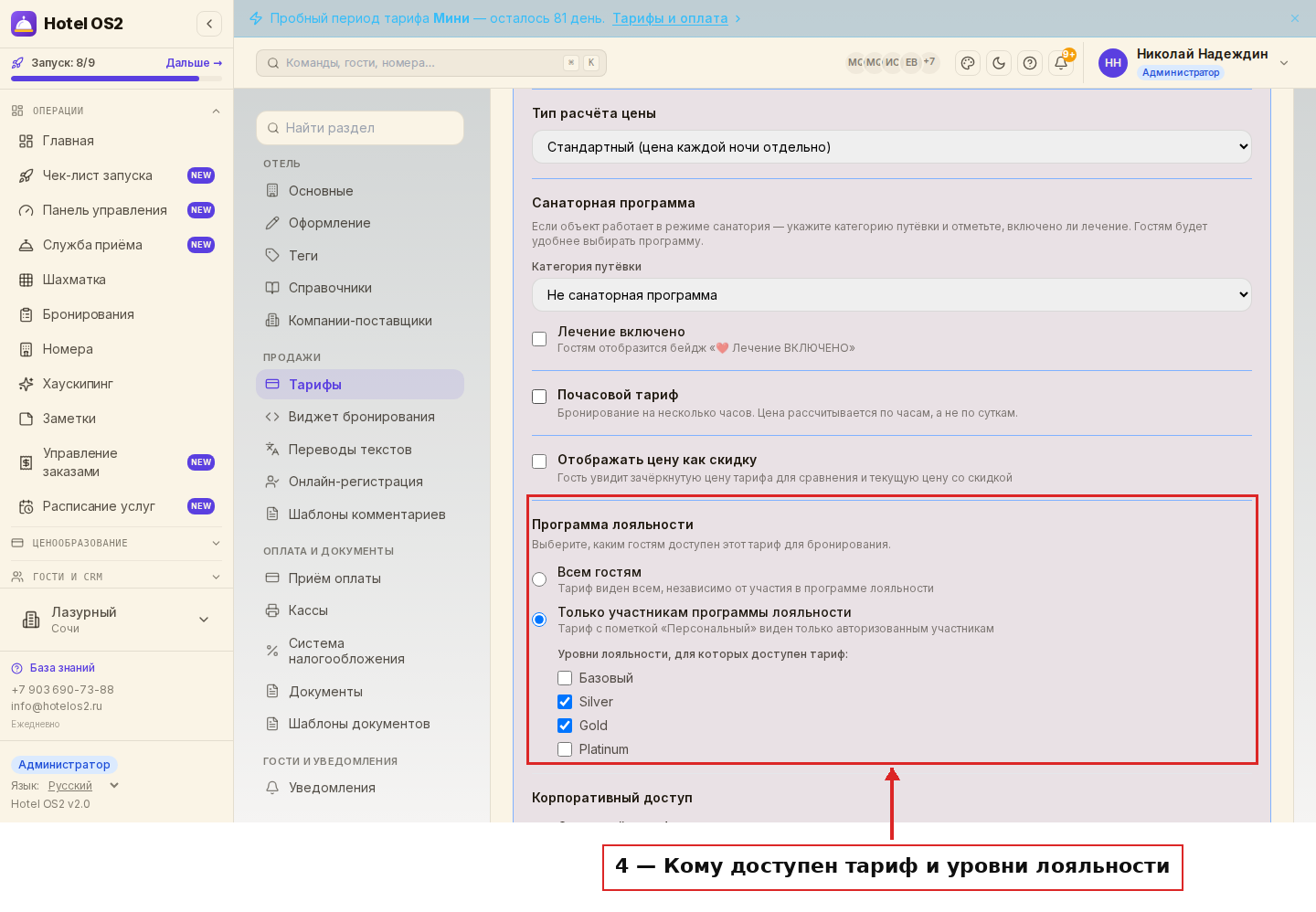This screenshot has width=1316, height=912.
Task: Open the Тип расчёта цены dropdown
Action: [x=892, y=147]
